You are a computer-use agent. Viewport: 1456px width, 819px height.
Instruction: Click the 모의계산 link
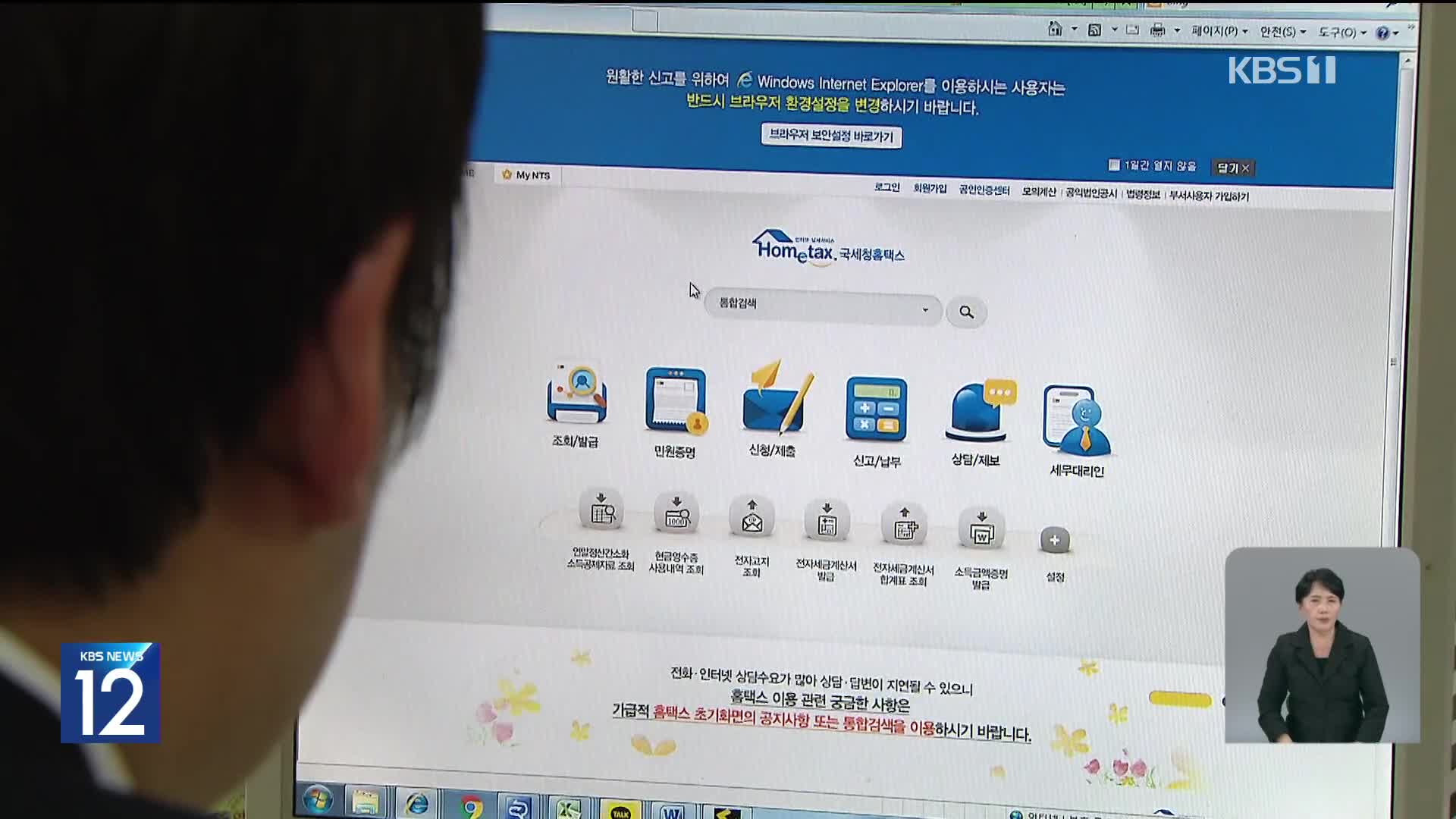(x=1038, y=192)
